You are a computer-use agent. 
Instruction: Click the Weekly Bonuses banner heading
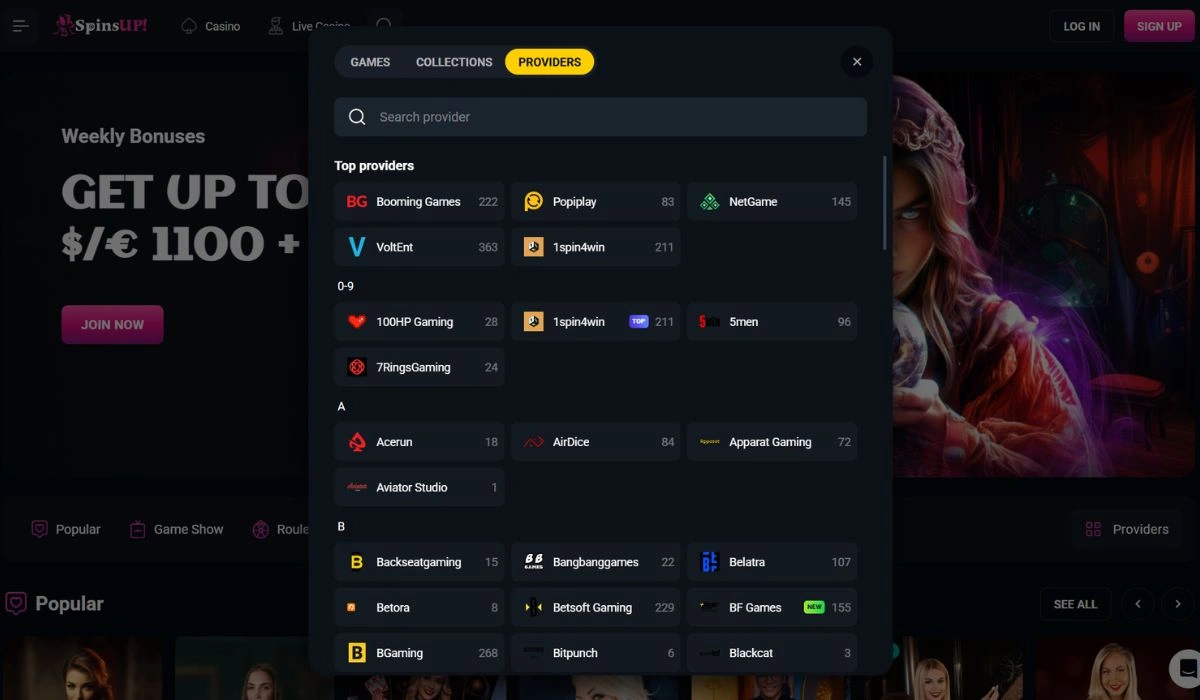coord(133,136)
